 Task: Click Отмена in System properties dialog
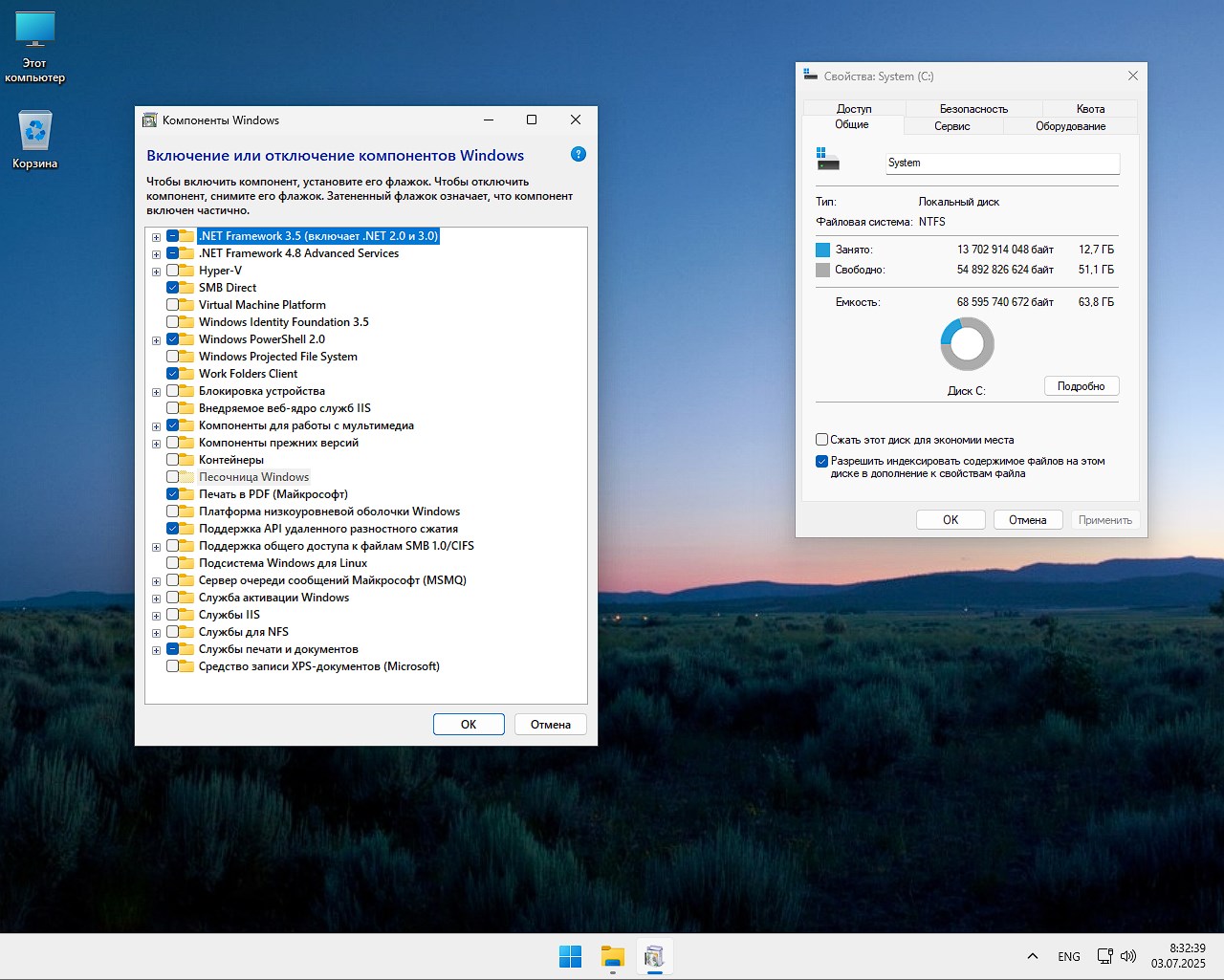coord(1028,520)
